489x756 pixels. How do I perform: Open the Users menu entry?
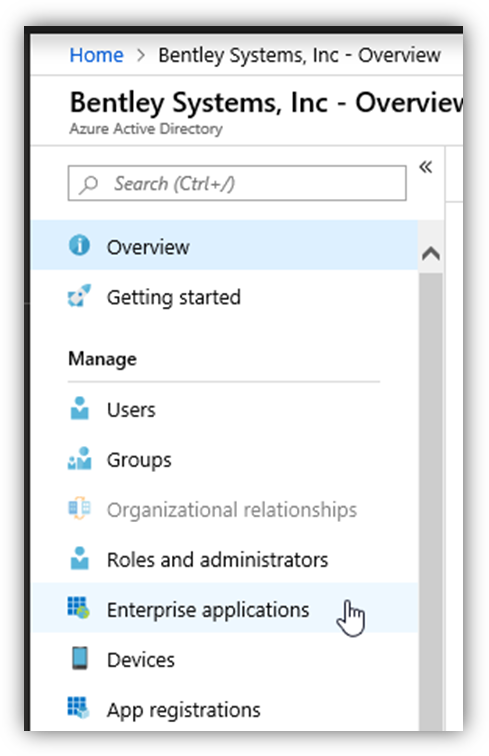pyautogui.click(x=225, y=409)
